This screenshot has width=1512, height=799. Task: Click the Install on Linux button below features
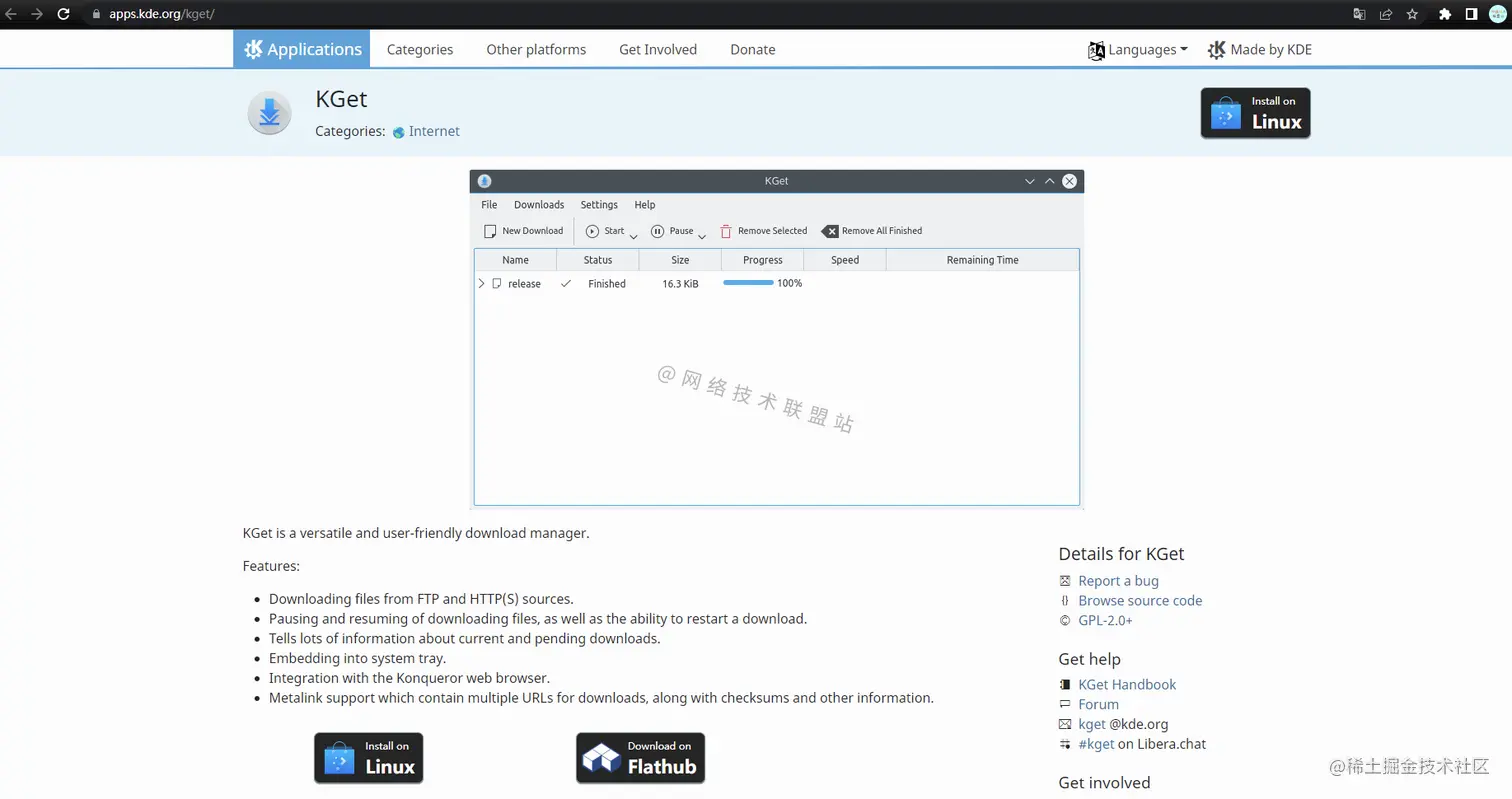(369, 758)
